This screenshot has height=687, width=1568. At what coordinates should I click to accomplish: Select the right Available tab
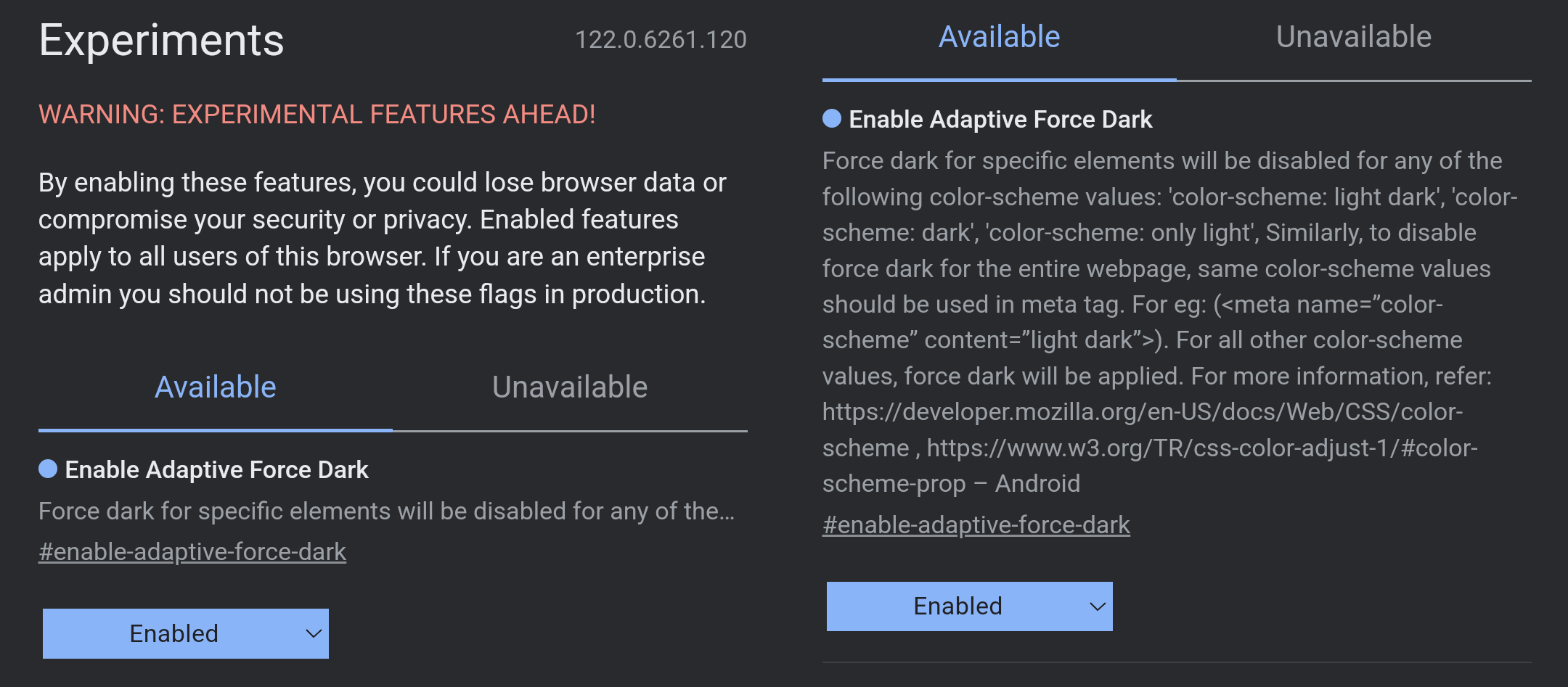click(x=1000, y=38)
